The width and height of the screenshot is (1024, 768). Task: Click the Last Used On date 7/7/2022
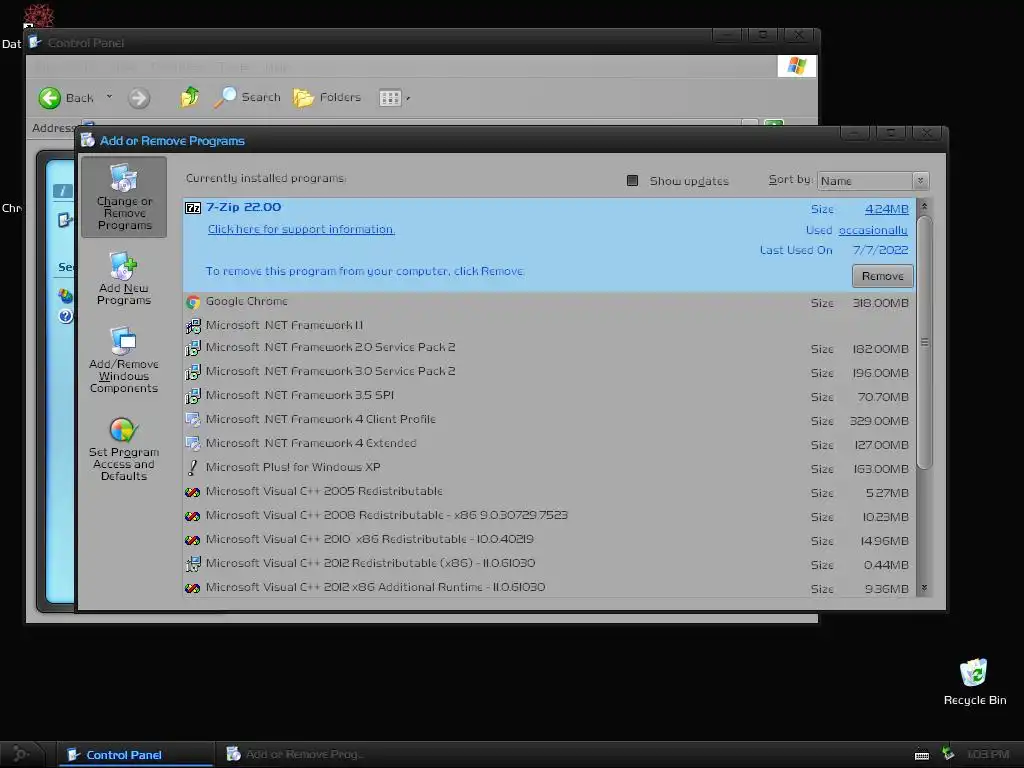880,250
